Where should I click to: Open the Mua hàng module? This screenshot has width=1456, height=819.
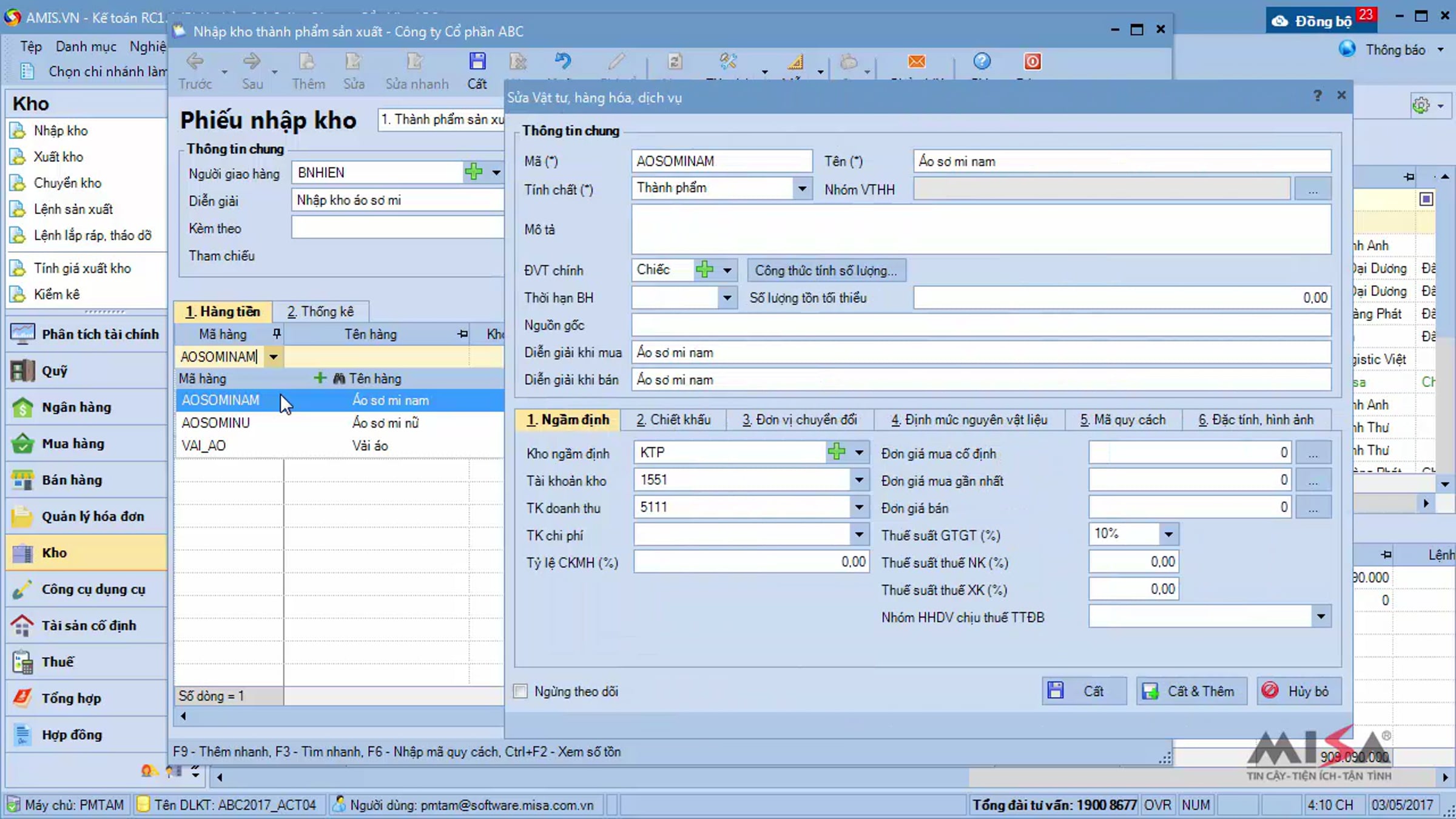(x=86, y=443)
